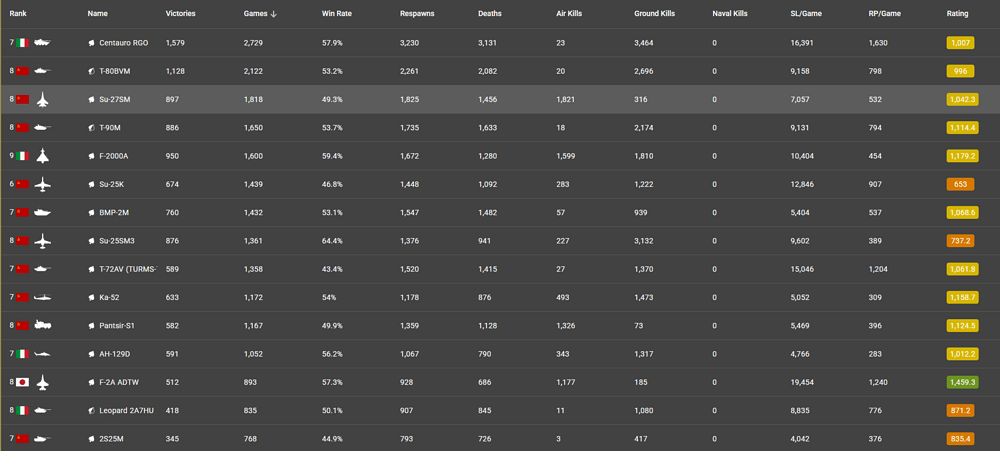Open the T-80BVM vehicle name link
Image resolution: width=1000 pixels, height=451 pixels.
[114, 71]
